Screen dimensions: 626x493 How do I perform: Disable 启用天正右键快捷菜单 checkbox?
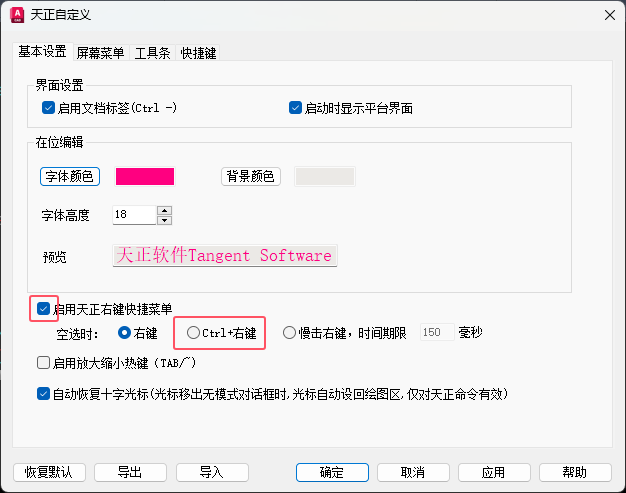pyautogui.click(x=44, y=309)
